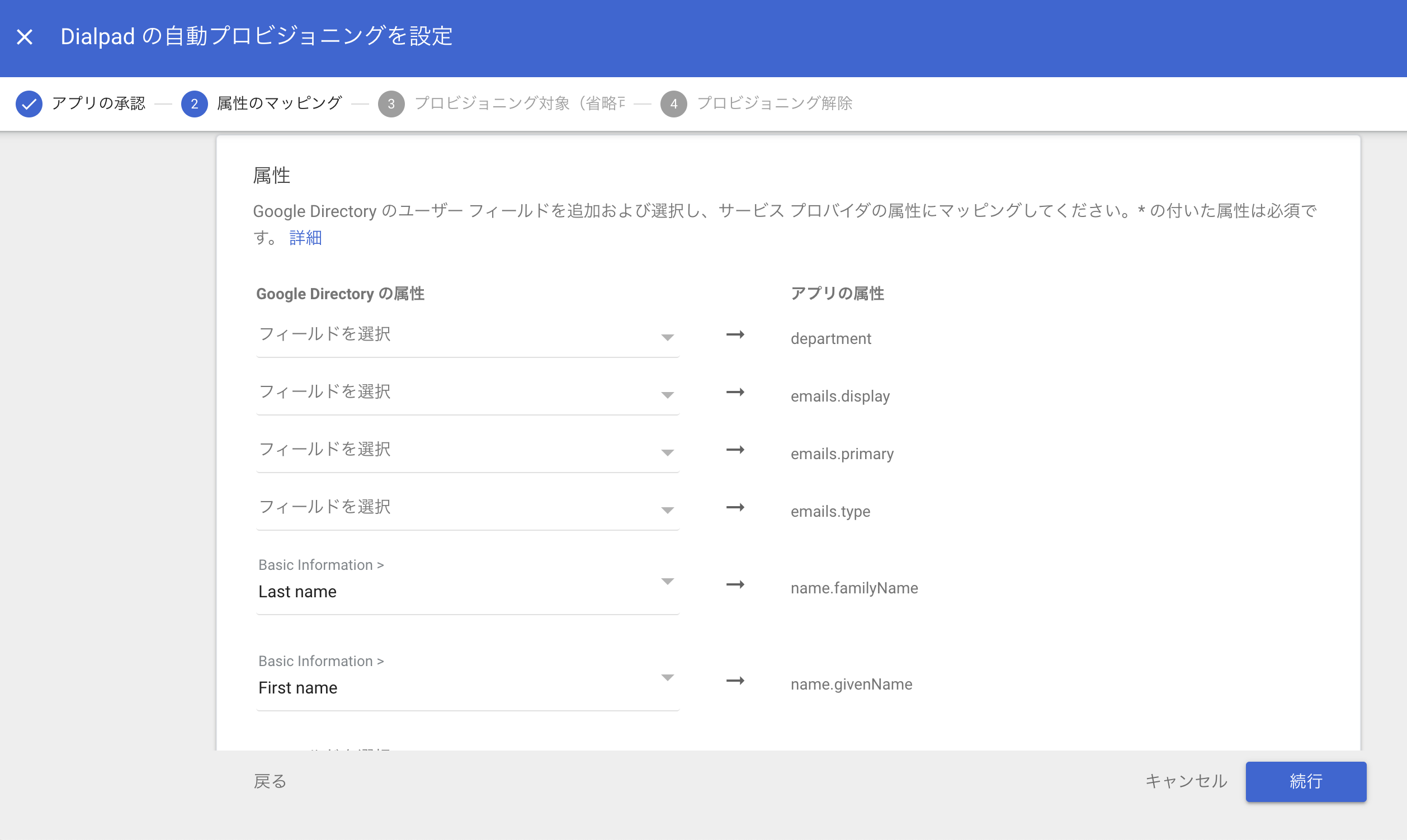Click the emails.type app attribute text
The width and height of the screenshot is (1407, 840).
830,512
